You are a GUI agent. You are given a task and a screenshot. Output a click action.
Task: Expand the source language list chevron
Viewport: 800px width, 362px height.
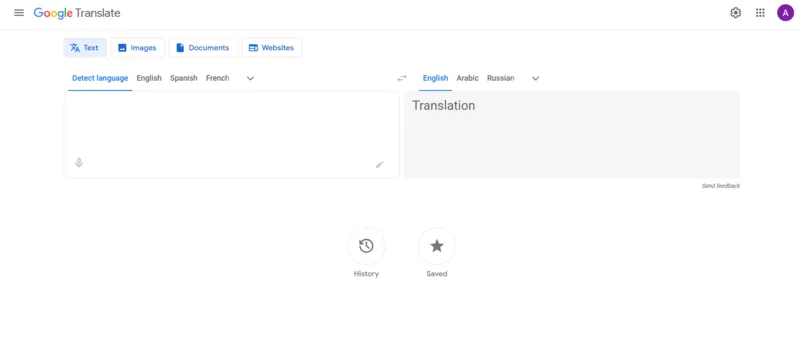coord(250,79)
